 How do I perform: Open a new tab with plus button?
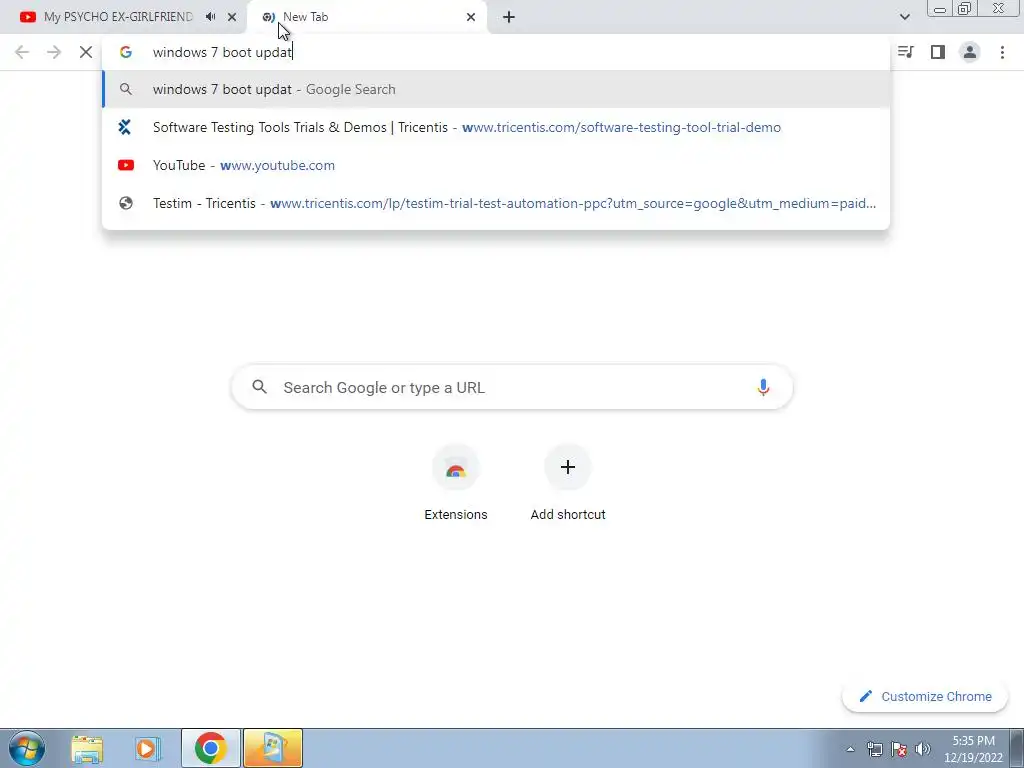[509, 17]
